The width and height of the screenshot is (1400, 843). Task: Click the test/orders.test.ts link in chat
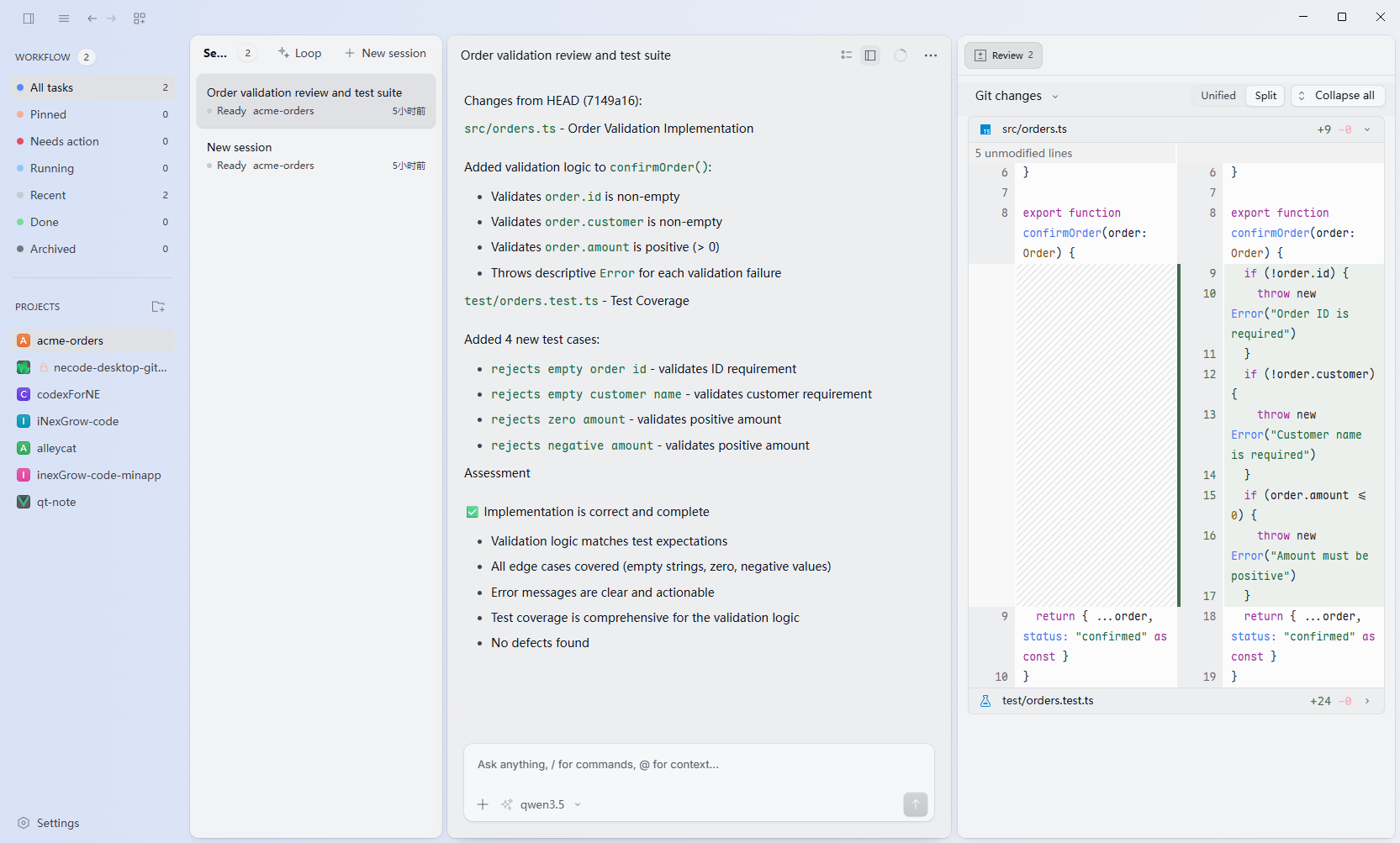(x=531, y=301)
